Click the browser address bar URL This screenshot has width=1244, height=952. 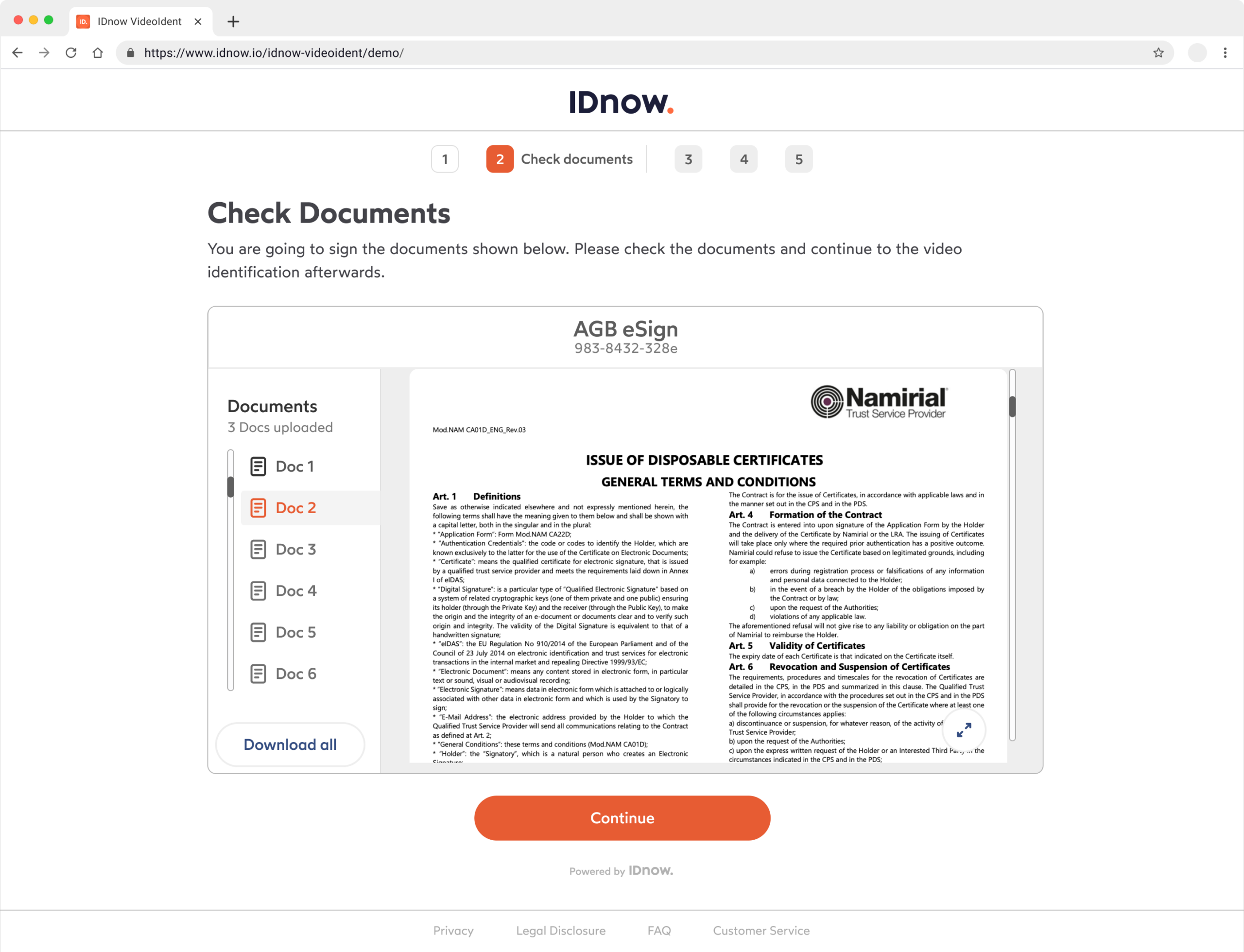coord(274,52)
